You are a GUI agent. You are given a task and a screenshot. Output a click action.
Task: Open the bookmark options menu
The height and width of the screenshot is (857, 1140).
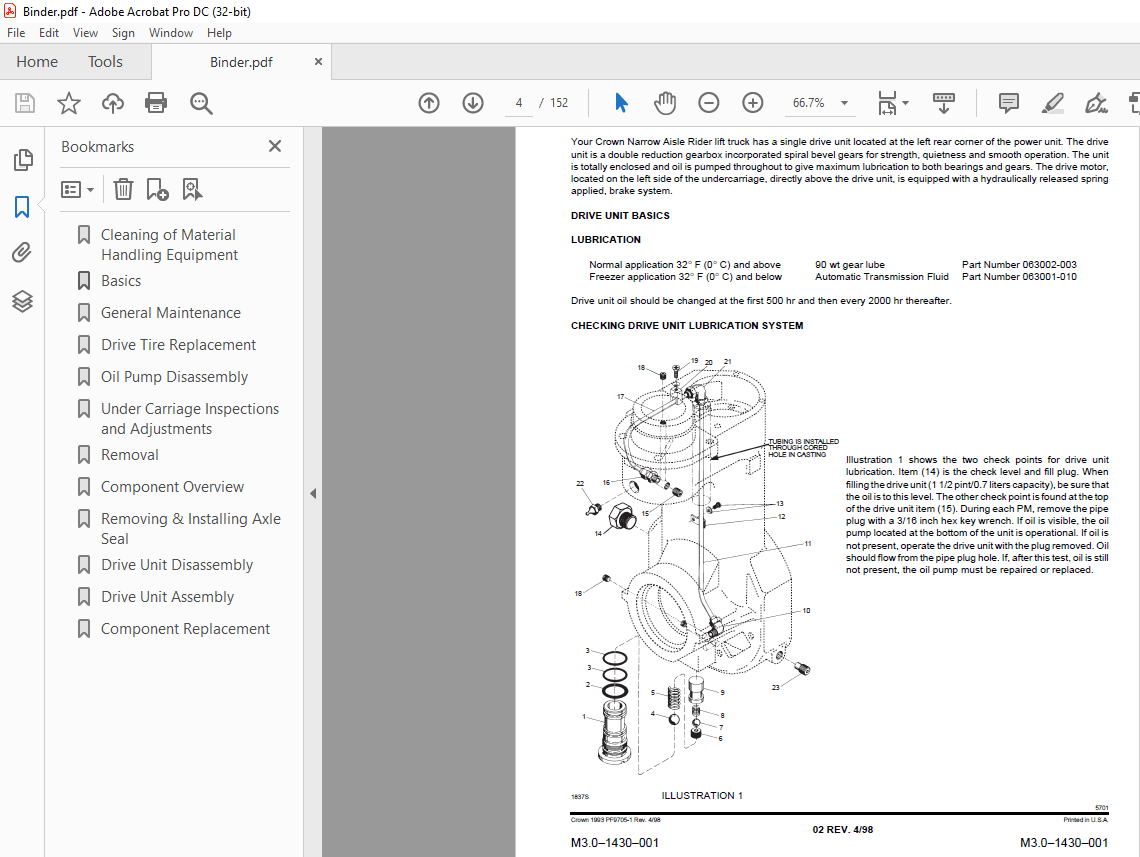[x=77, y=189]
